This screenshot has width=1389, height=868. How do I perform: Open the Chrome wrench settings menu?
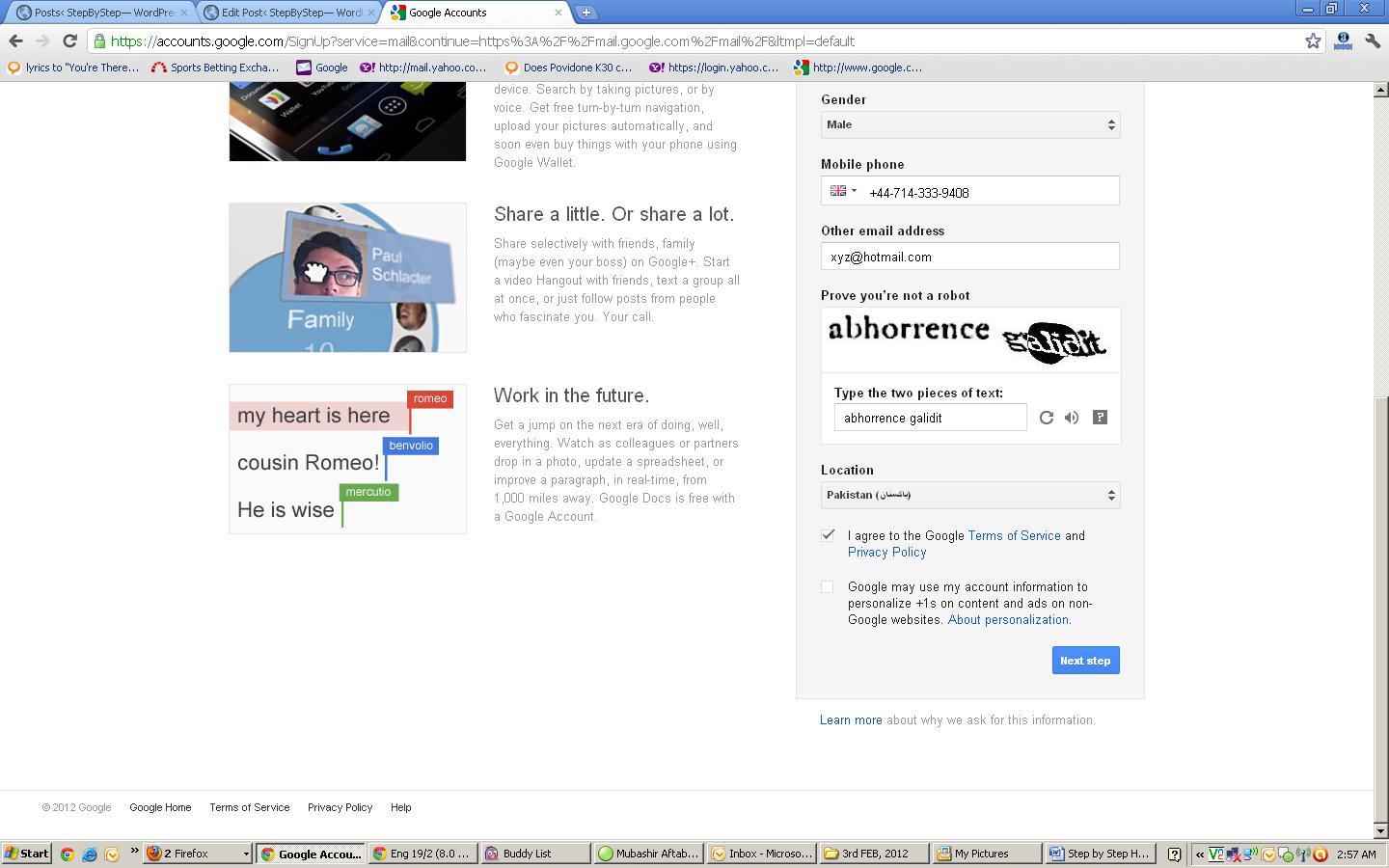(x=1373, y=41)
